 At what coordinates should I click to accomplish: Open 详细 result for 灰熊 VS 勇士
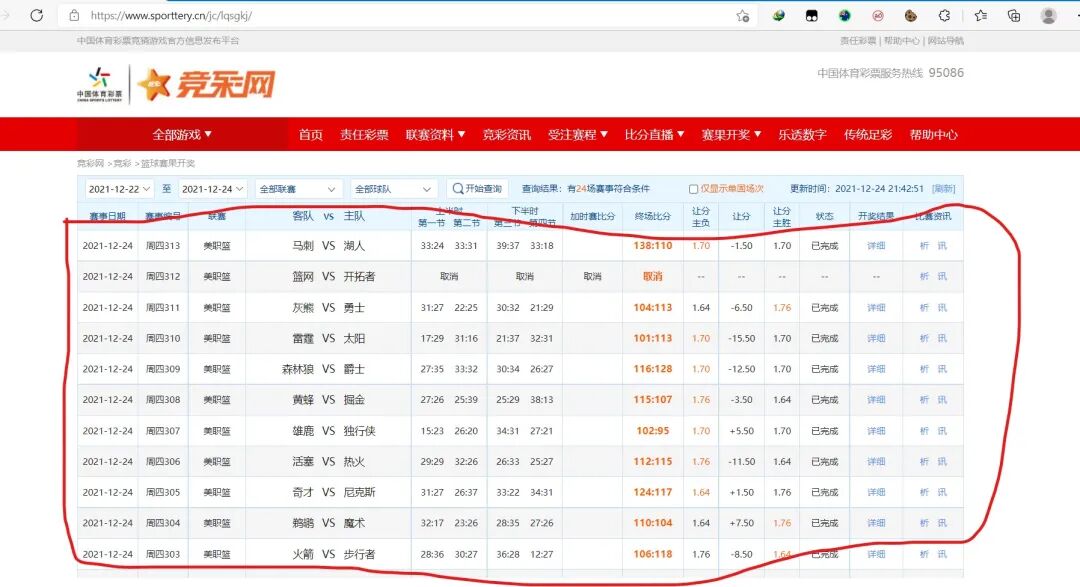[x=876, y=307]
